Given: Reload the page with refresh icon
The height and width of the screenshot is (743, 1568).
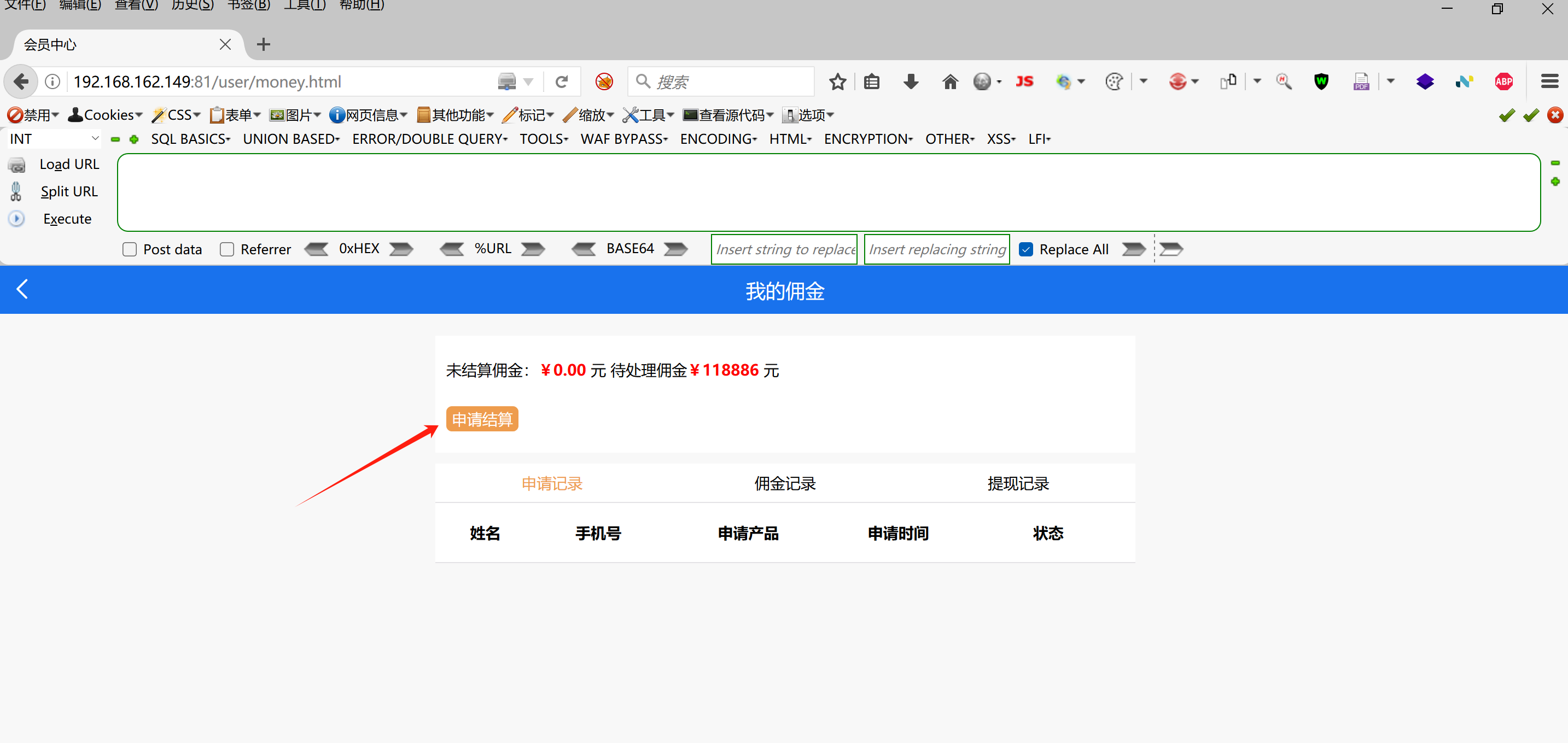Looking at the screenshot, I should point(561,81).
